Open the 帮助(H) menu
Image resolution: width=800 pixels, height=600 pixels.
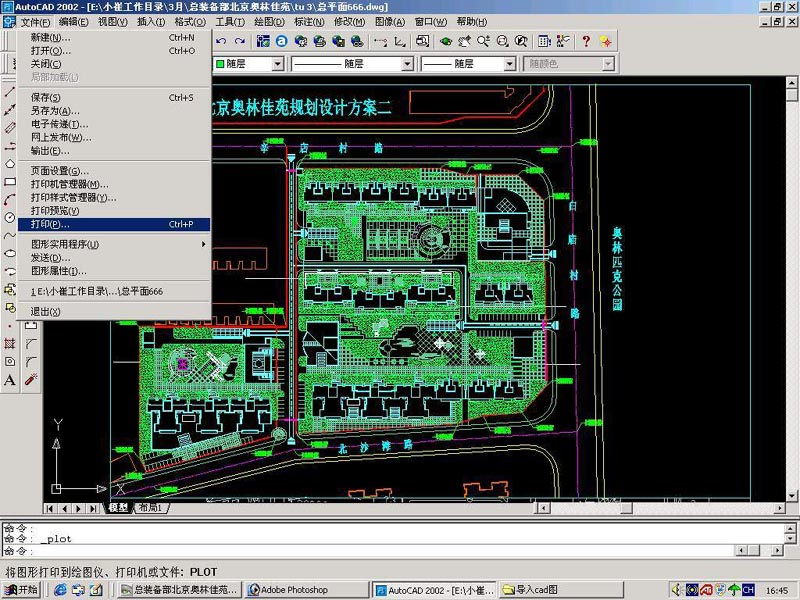pos(471,22)
